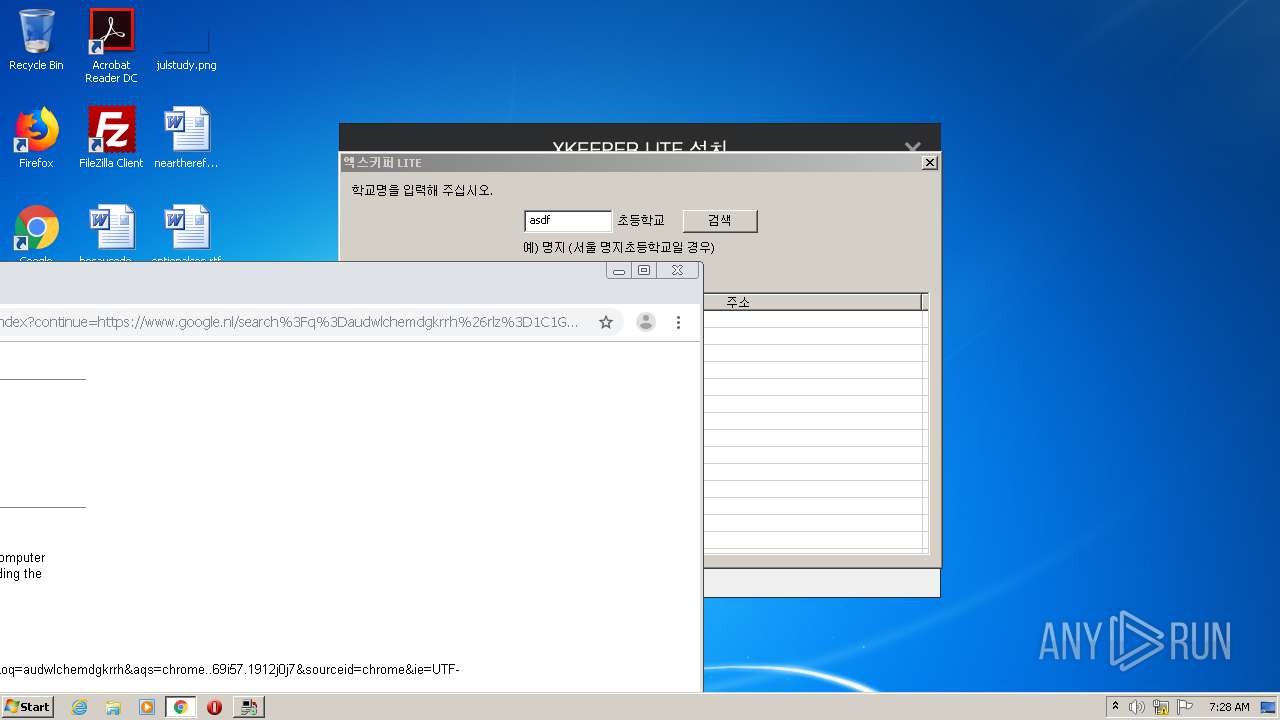Click the 7:28 AM taskbar clock
Viewport: 1280px width, 720px height.
(x=1229, y=707)
